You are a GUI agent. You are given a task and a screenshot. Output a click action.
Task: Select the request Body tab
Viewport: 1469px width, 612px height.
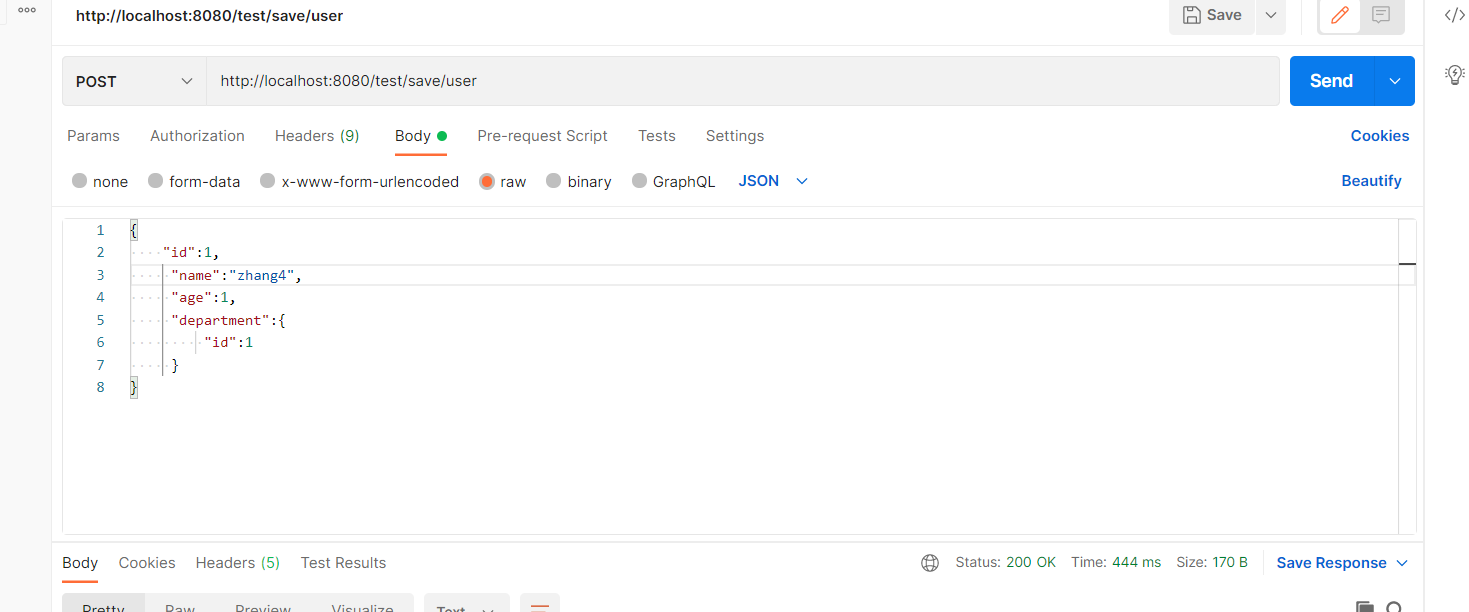coord(420,136)
